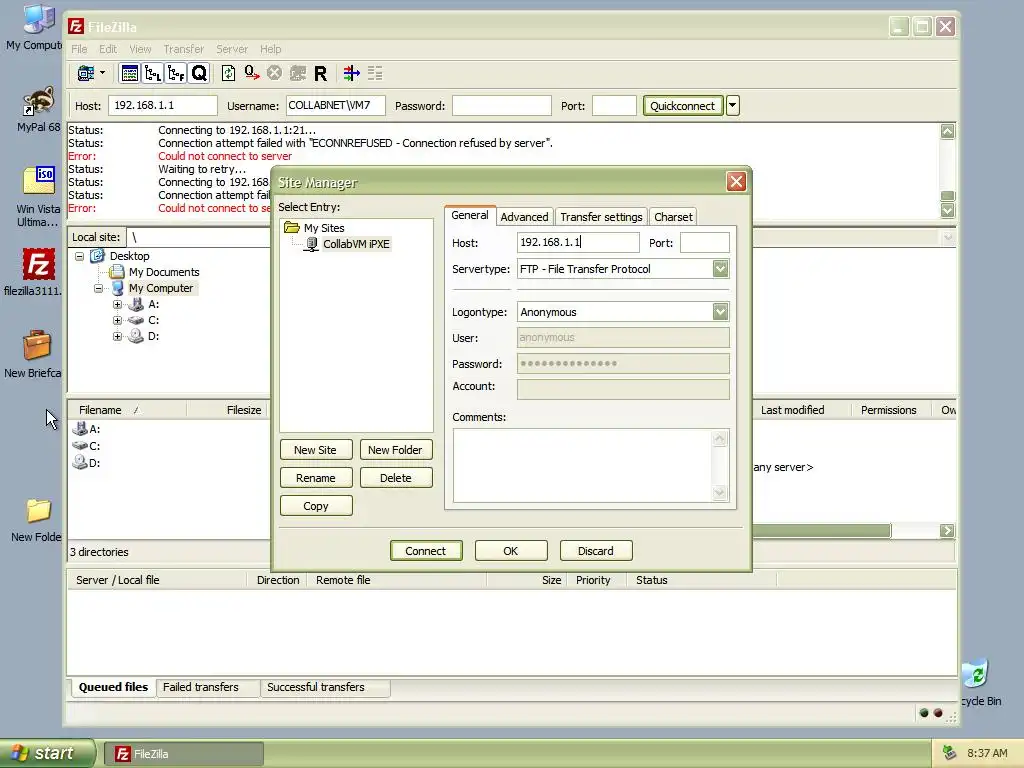Select My Documents in local tree
The width and height of the screenshot is (1024, 768).
click(163, 272)
